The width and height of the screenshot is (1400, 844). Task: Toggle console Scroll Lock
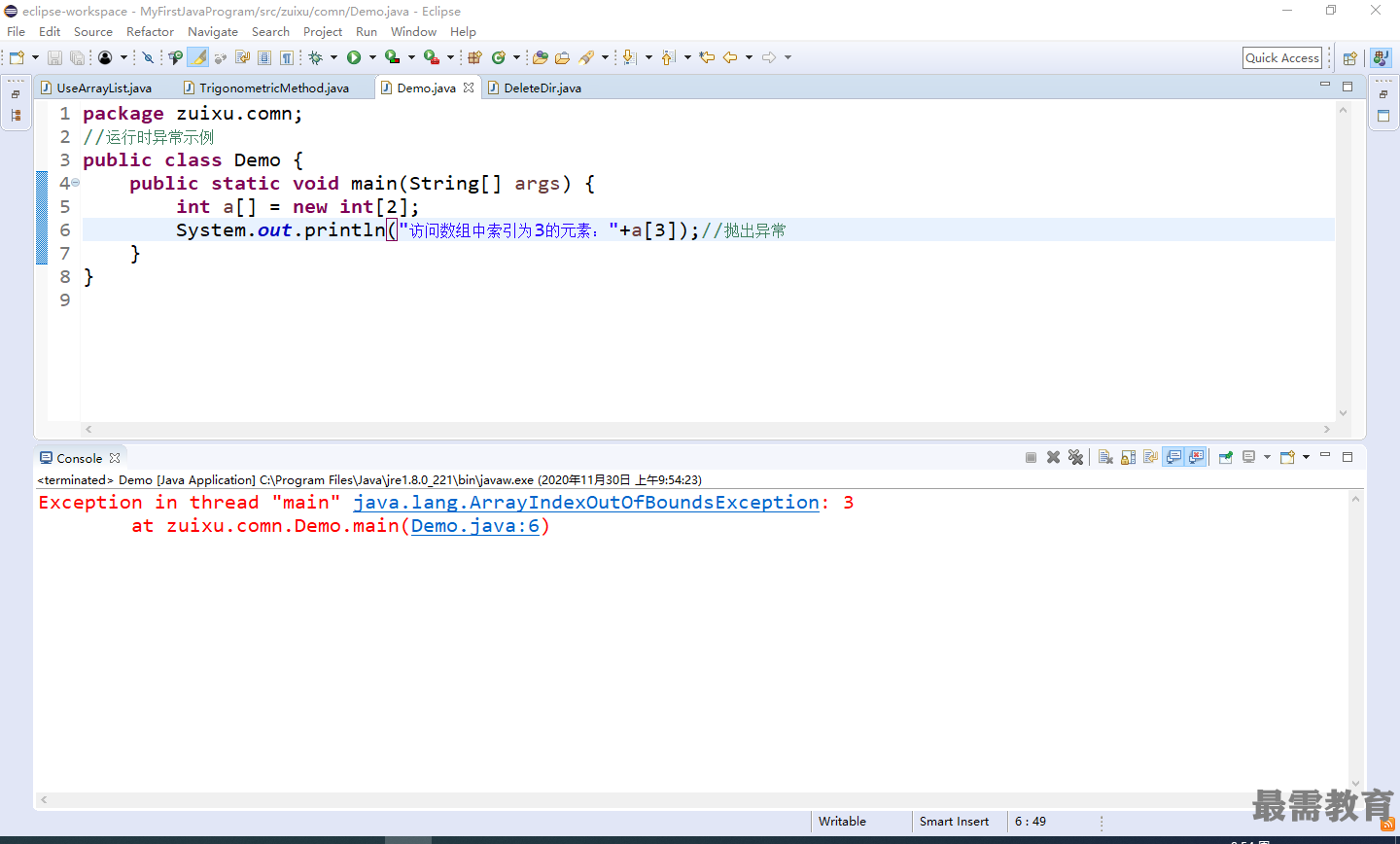1128,457
